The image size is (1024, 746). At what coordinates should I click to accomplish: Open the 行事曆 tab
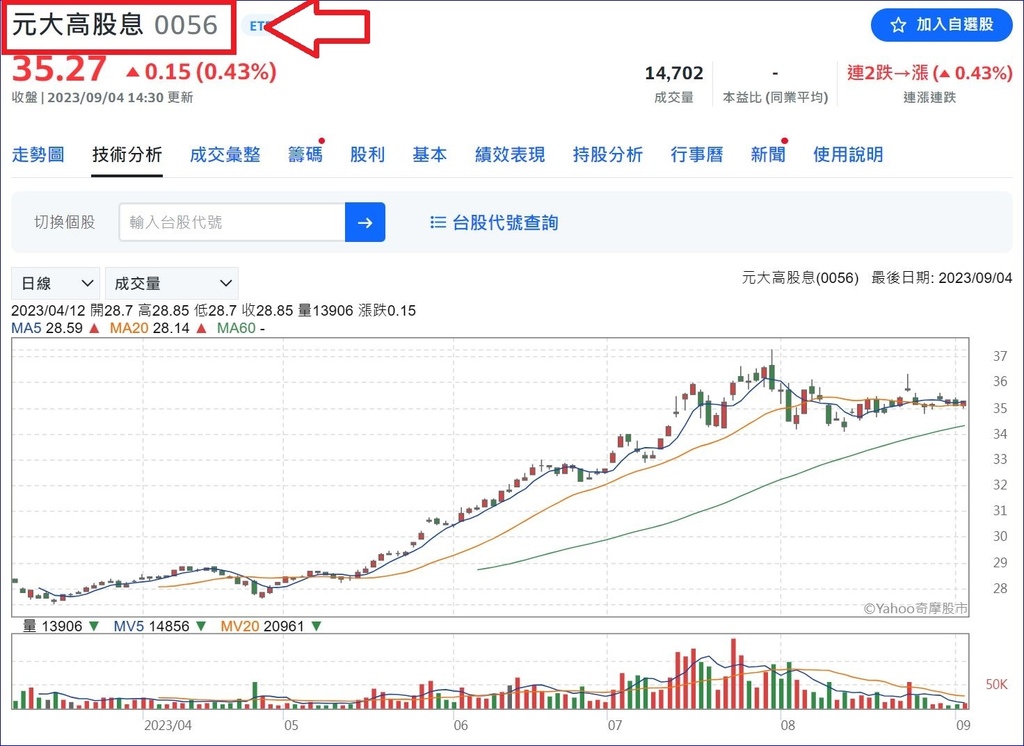pyautogui.click(x=697, y=155)
